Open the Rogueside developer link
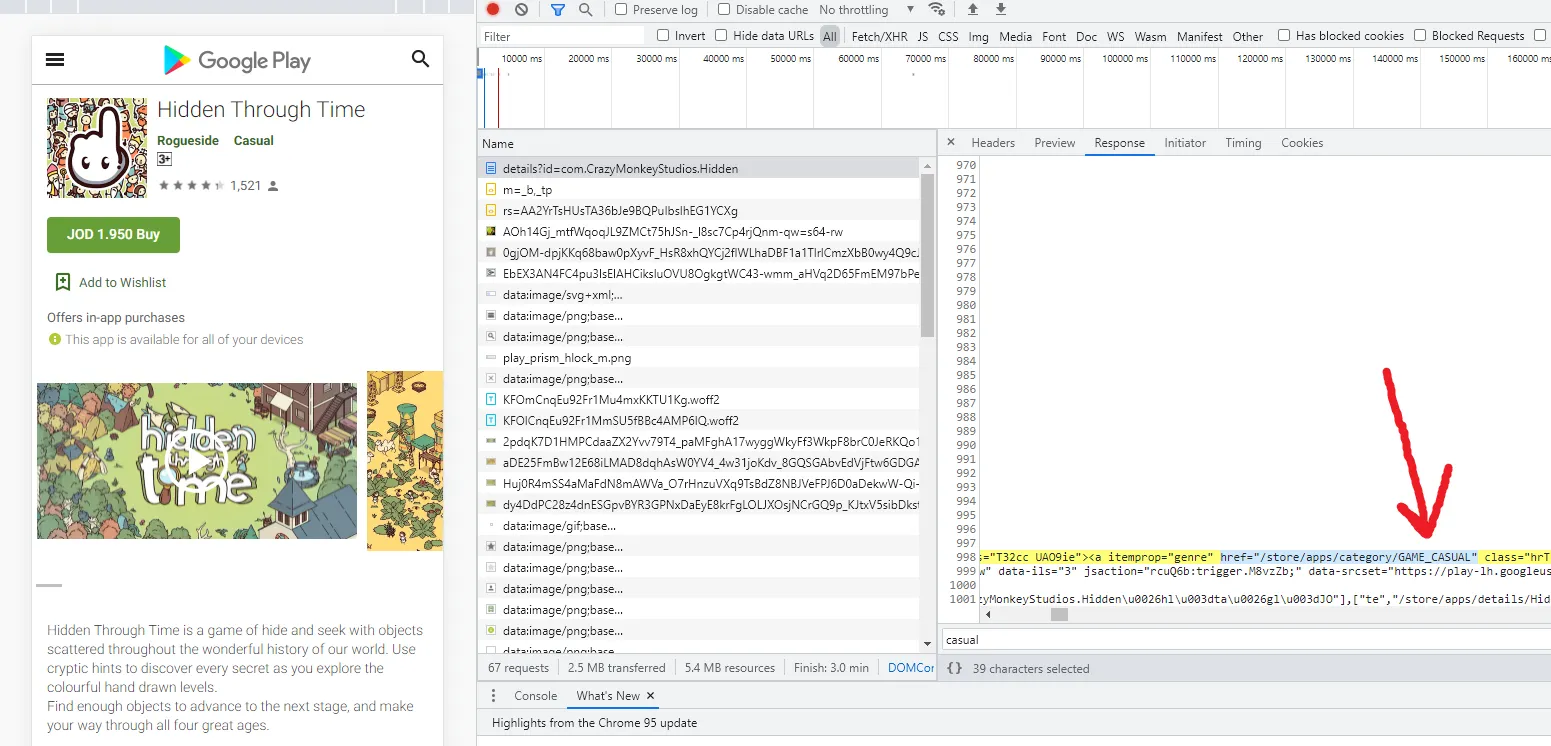Viewport: 1551px width, 746px height. pyautogui.click(x=188, y=141)
